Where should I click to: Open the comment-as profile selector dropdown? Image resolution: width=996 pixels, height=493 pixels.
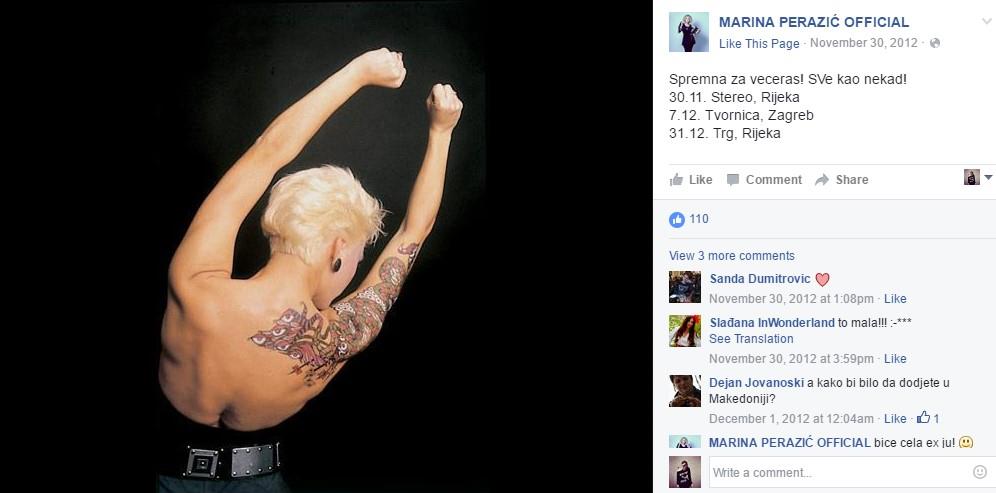(978, 177)
